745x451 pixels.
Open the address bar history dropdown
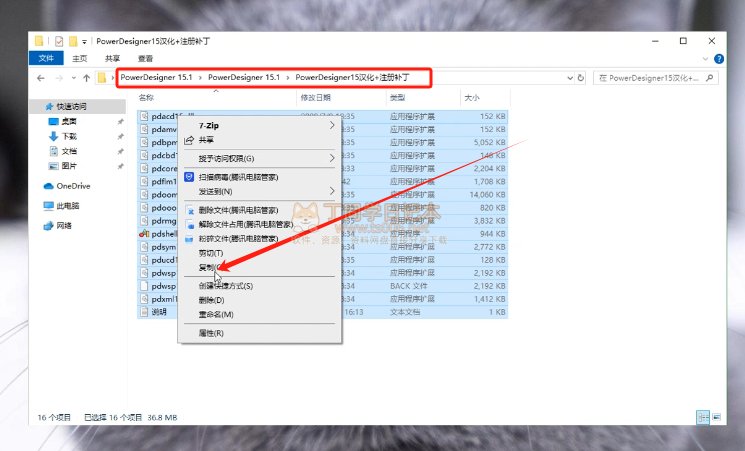tap(570, 78)
